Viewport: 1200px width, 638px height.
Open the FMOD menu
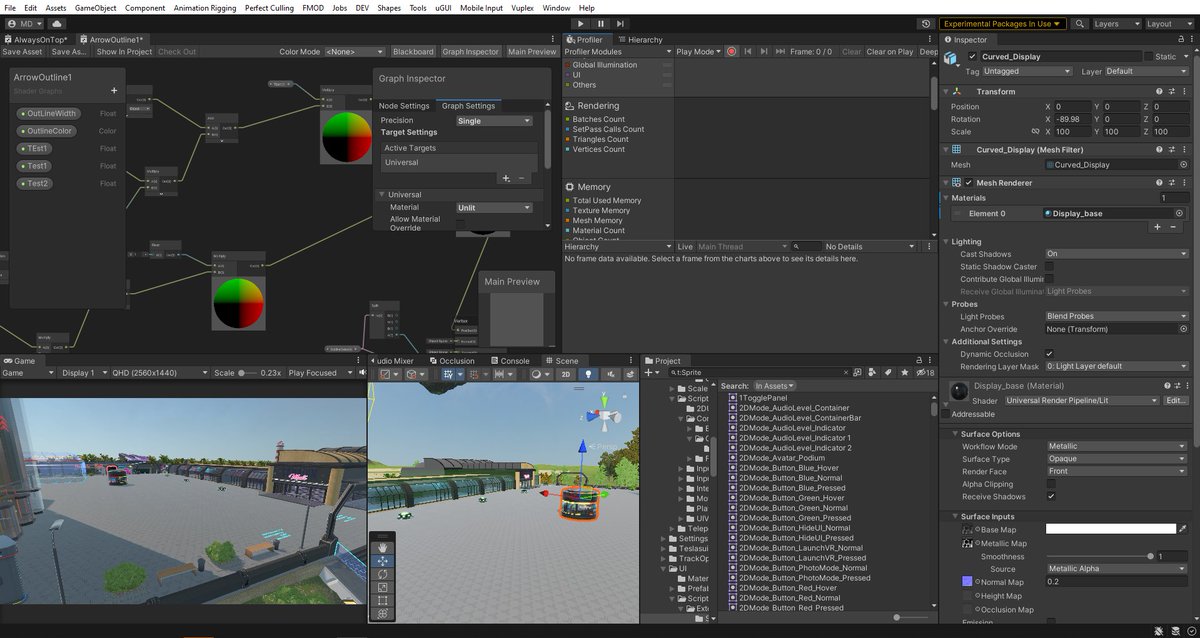312,7
